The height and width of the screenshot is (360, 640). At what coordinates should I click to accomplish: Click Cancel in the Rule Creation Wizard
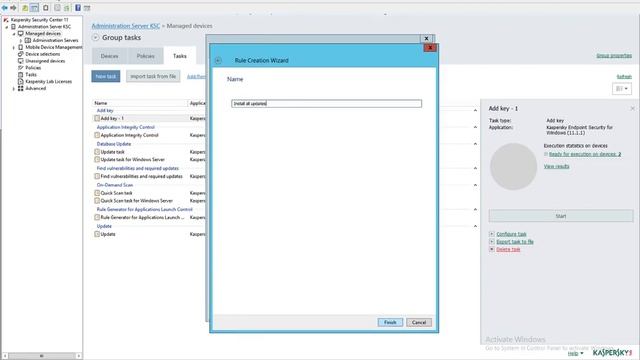pyautogui.click(x=419, y=322)
